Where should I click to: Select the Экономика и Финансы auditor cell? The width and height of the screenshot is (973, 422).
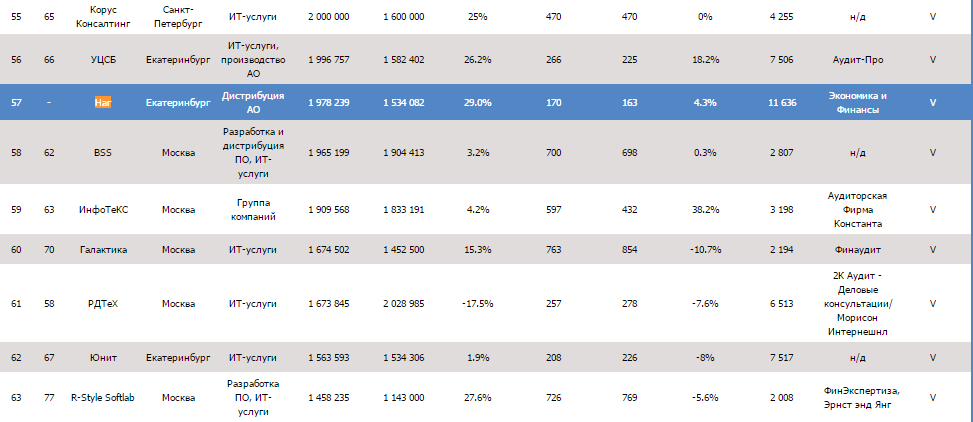point(857,103)
